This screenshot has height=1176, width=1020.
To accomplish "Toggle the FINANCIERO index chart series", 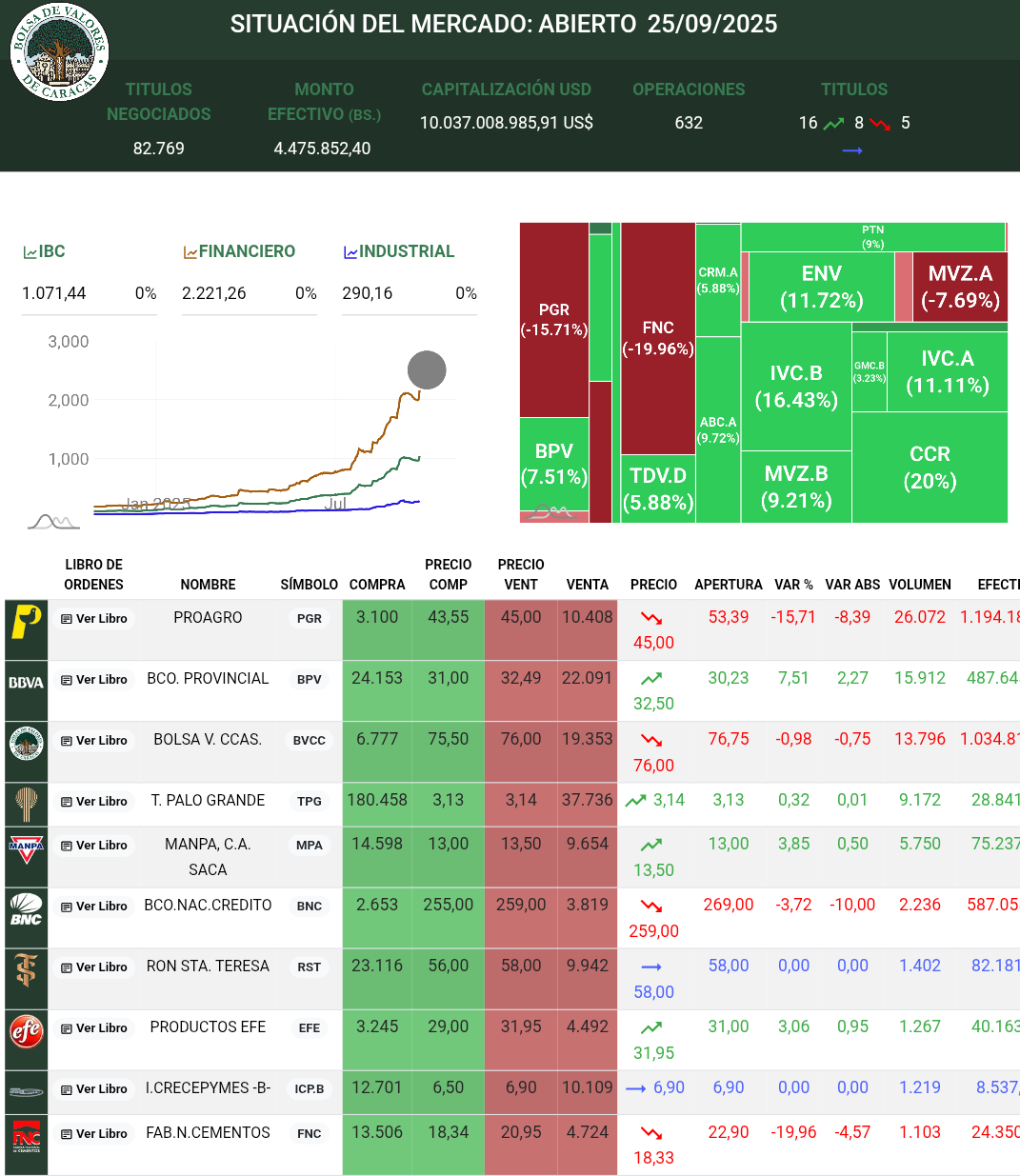I will (239, 251).
